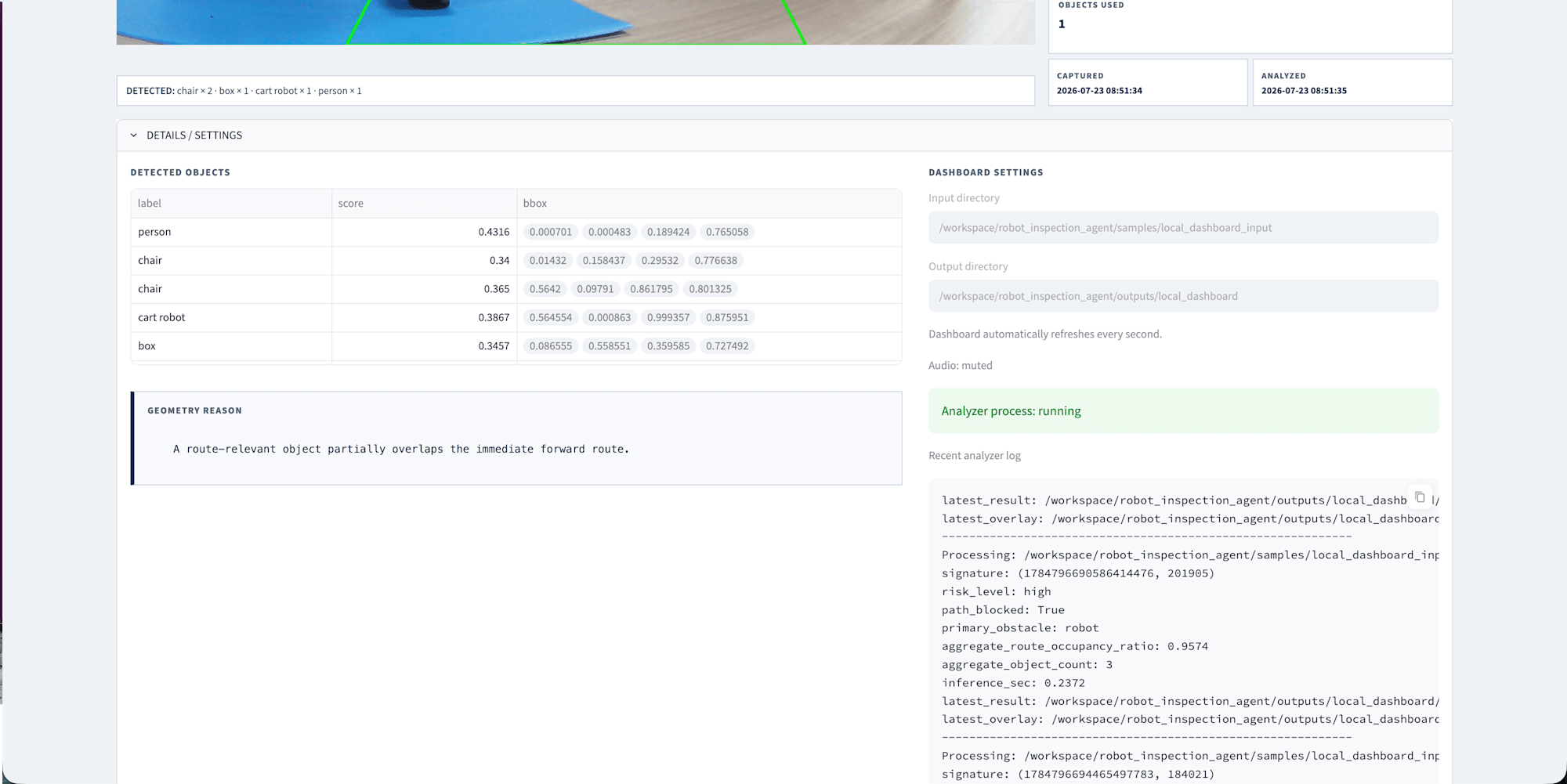Screen dimensions: 1567x784
Task: Click bbox value 0.000701 in person row
Action: point(551,232)
